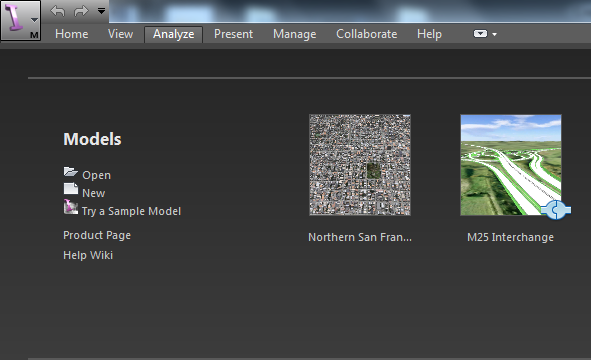Open the Collaborate tab
The height and width of the screenshot is (360, 591).
[x=366, y=34]
